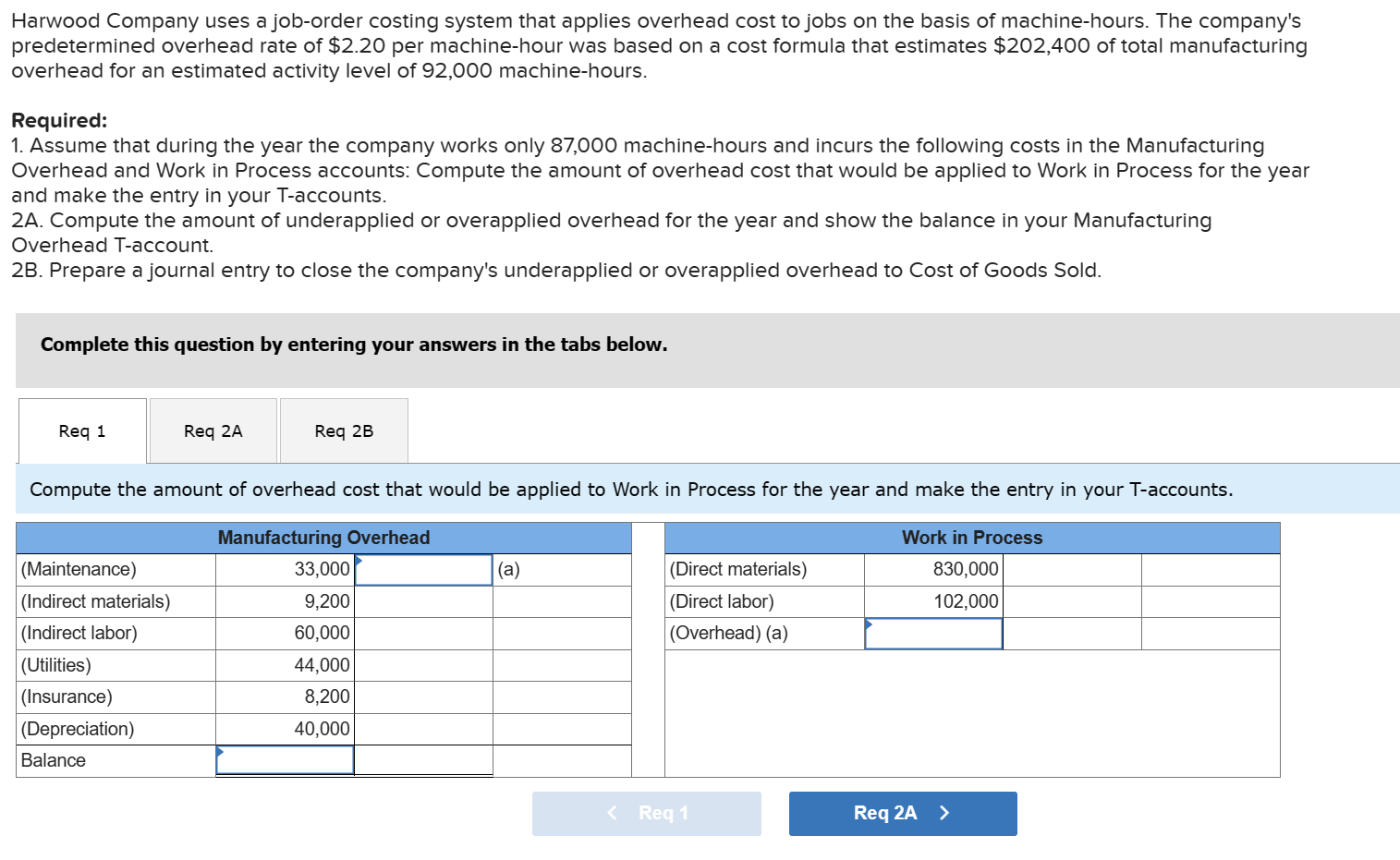Viewport: 1400px width, 860px height.
Task: Click the blue flag marker on the Balance cell
Action: pyautogui.click(x=220, y=750)
